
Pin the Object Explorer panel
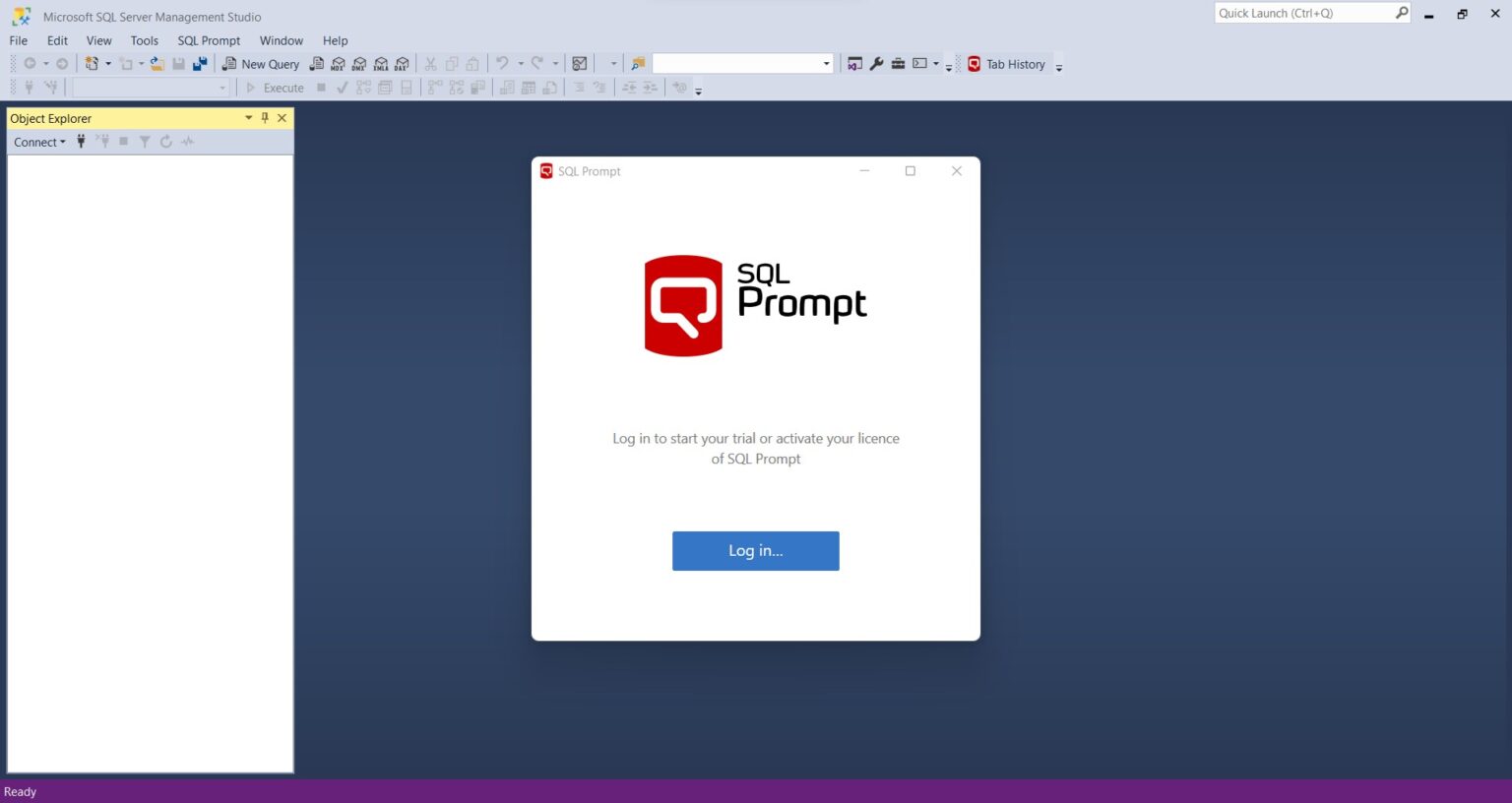[265, 117]
